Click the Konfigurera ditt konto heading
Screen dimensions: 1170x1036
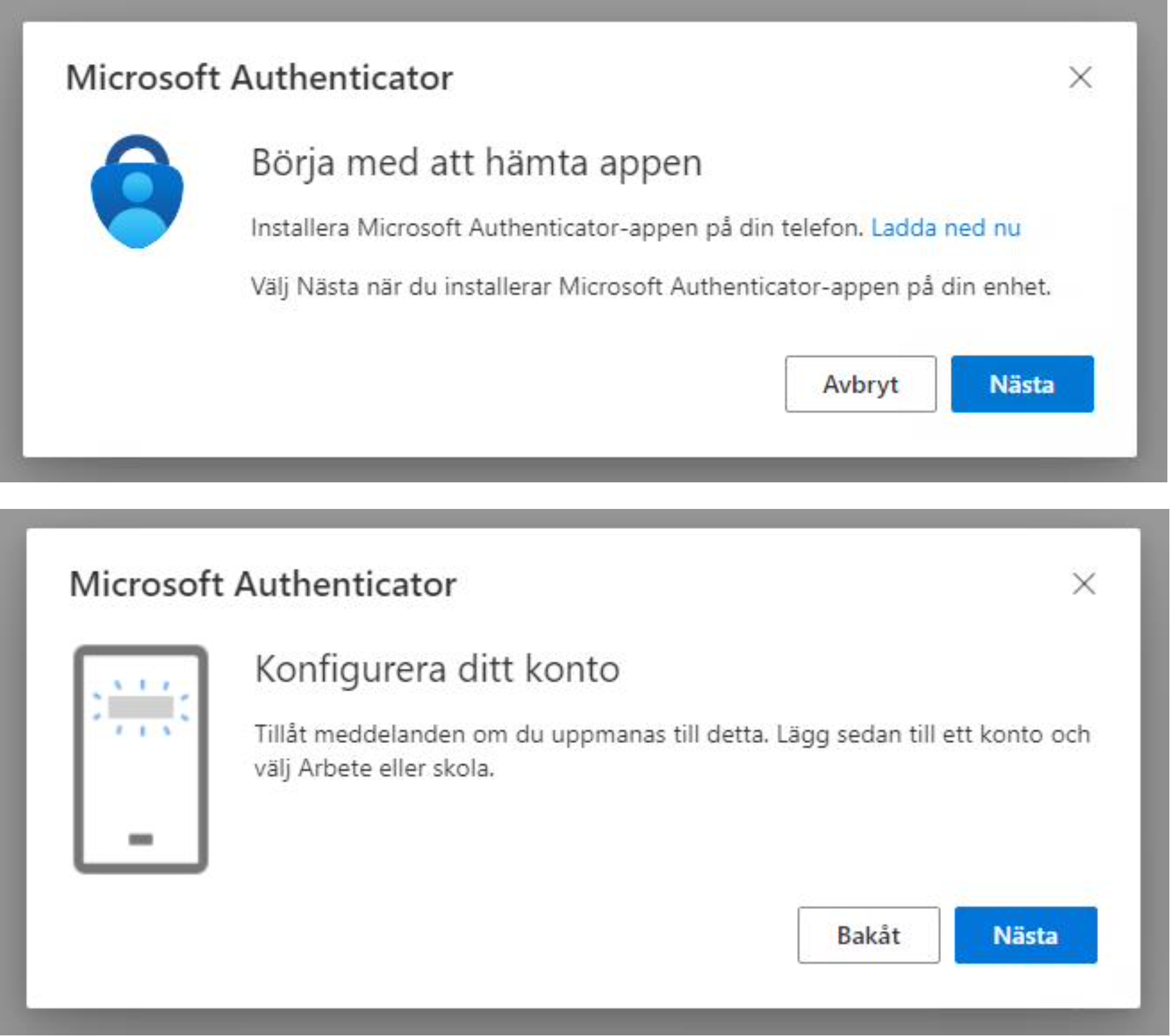click(x=438, y=669)
